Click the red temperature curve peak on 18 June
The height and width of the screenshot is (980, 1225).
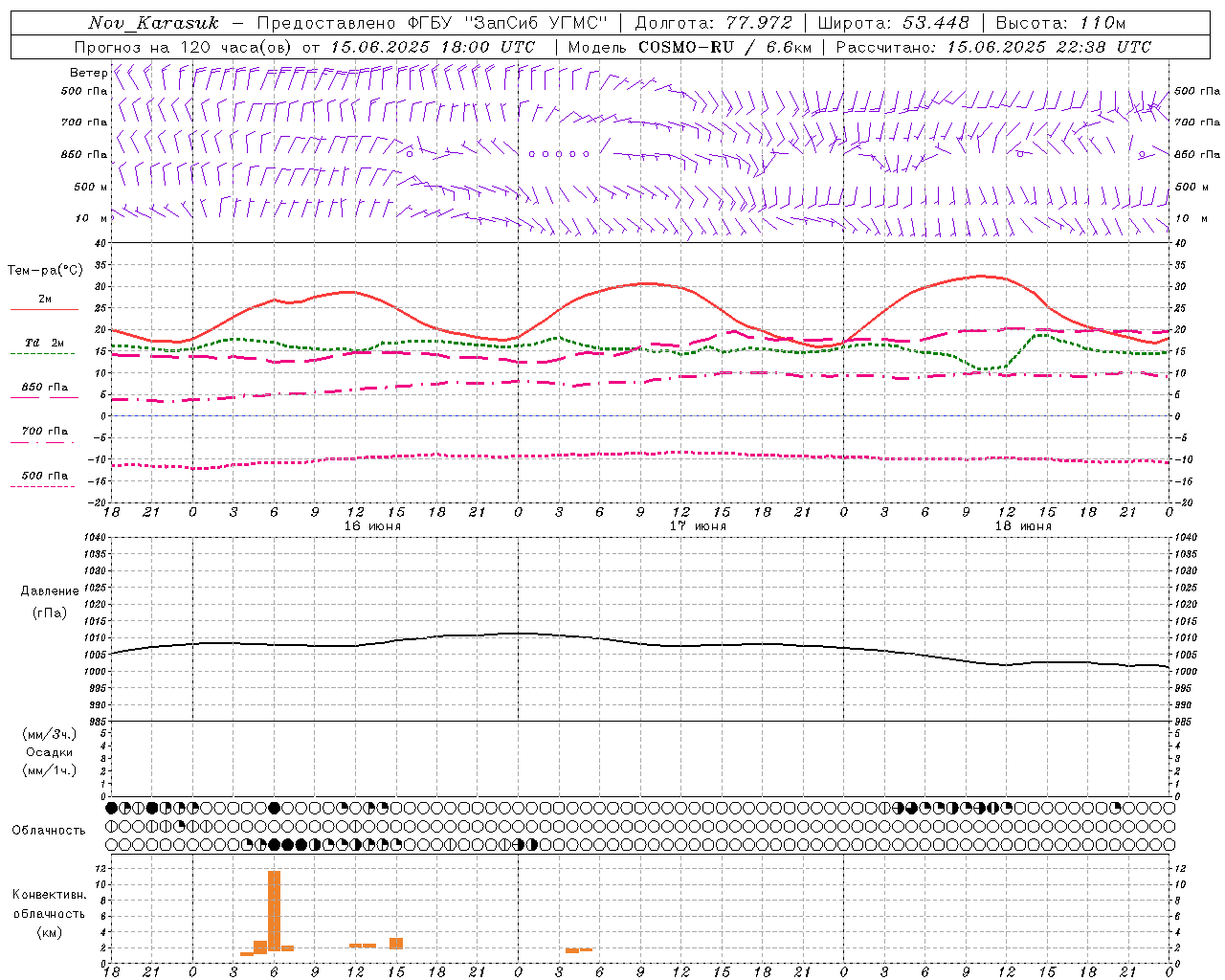click(x=981, y=276)
